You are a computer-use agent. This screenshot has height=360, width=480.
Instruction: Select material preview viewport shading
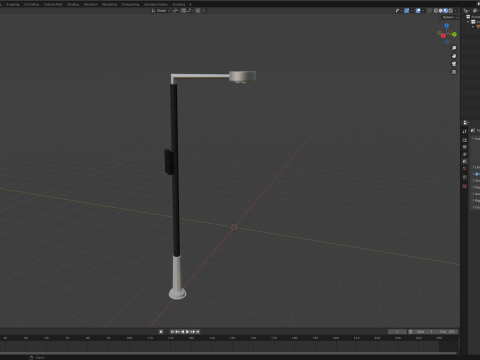pyautogui.click(x=446, y=11)
